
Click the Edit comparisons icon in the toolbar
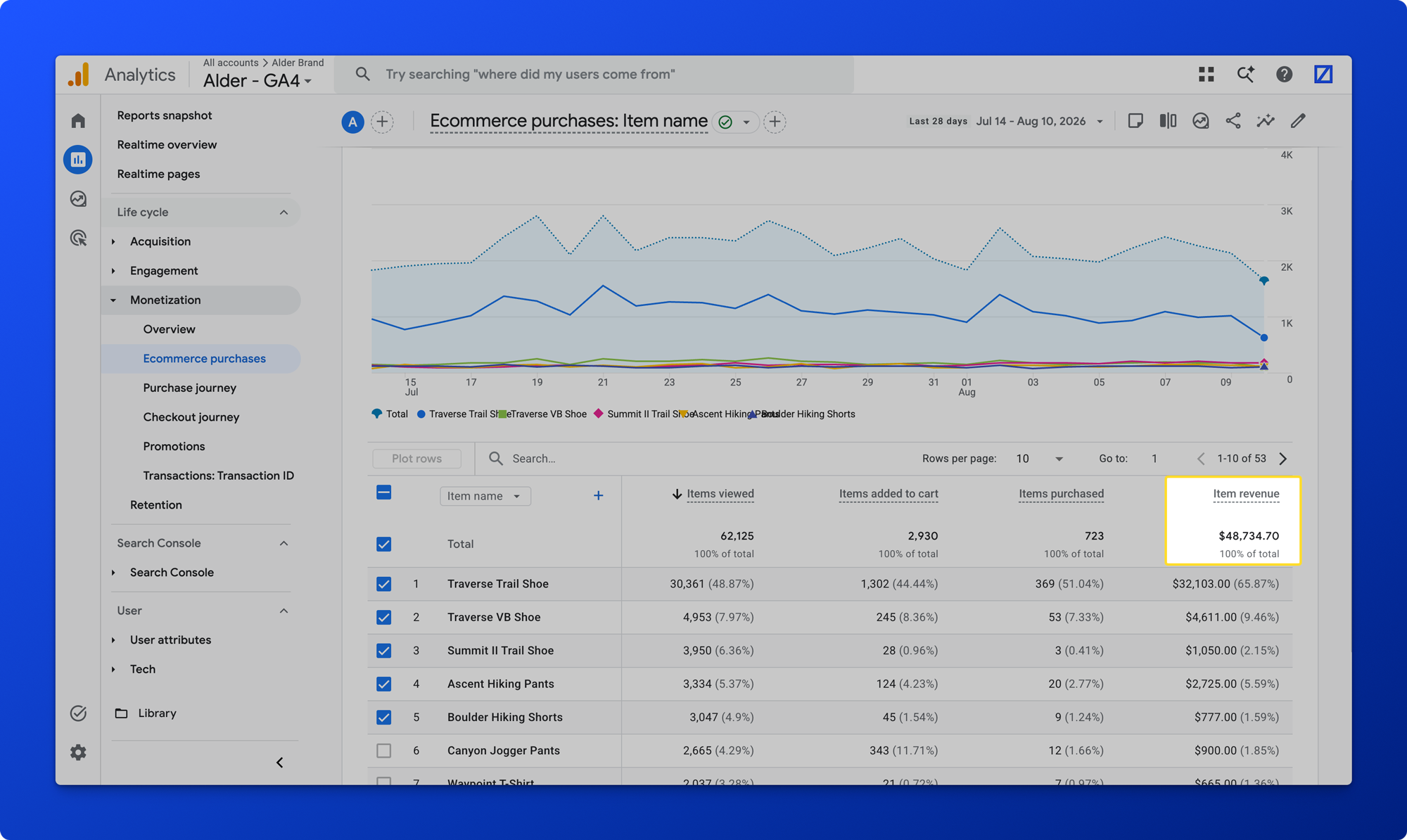click(x=1168, y=121)
